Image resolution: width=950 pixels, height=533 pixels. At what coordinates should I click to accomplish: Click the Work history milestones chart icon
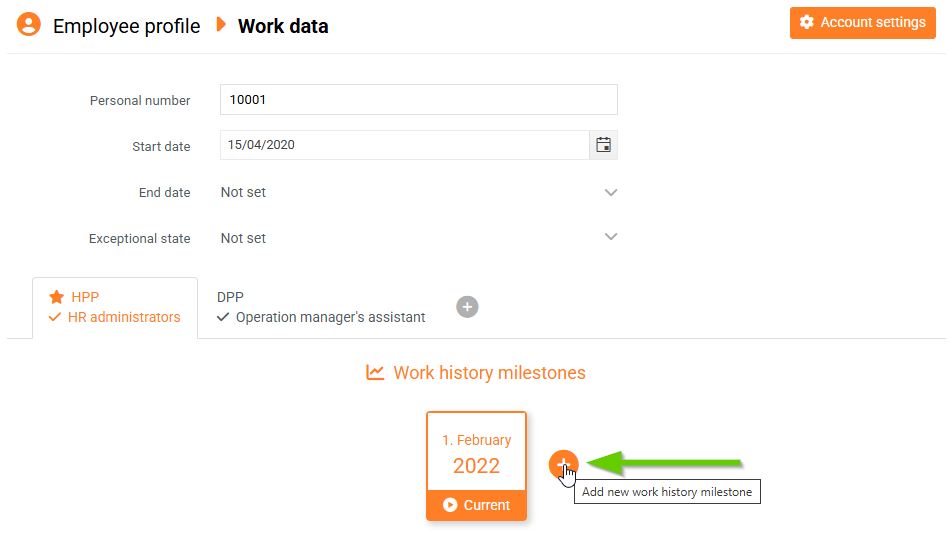point(375,373)
